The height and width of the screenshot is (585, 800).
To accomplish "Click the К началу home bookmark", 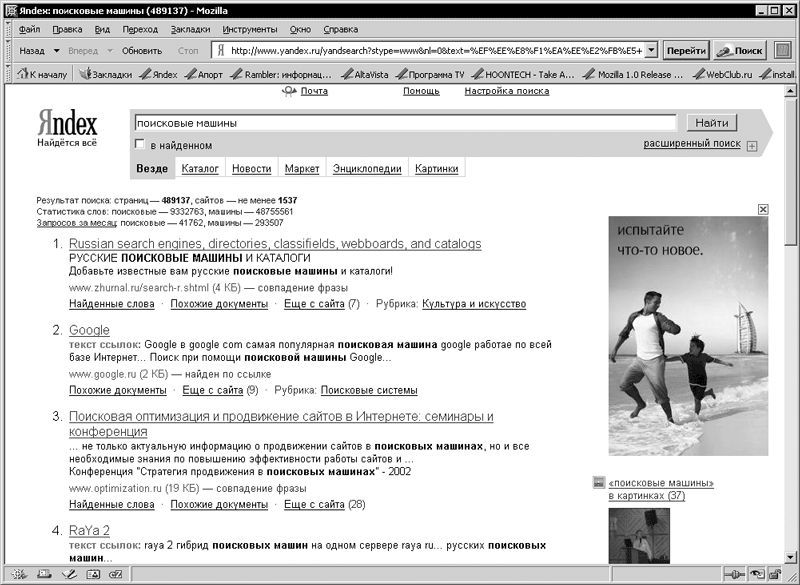I will [42, 74].
